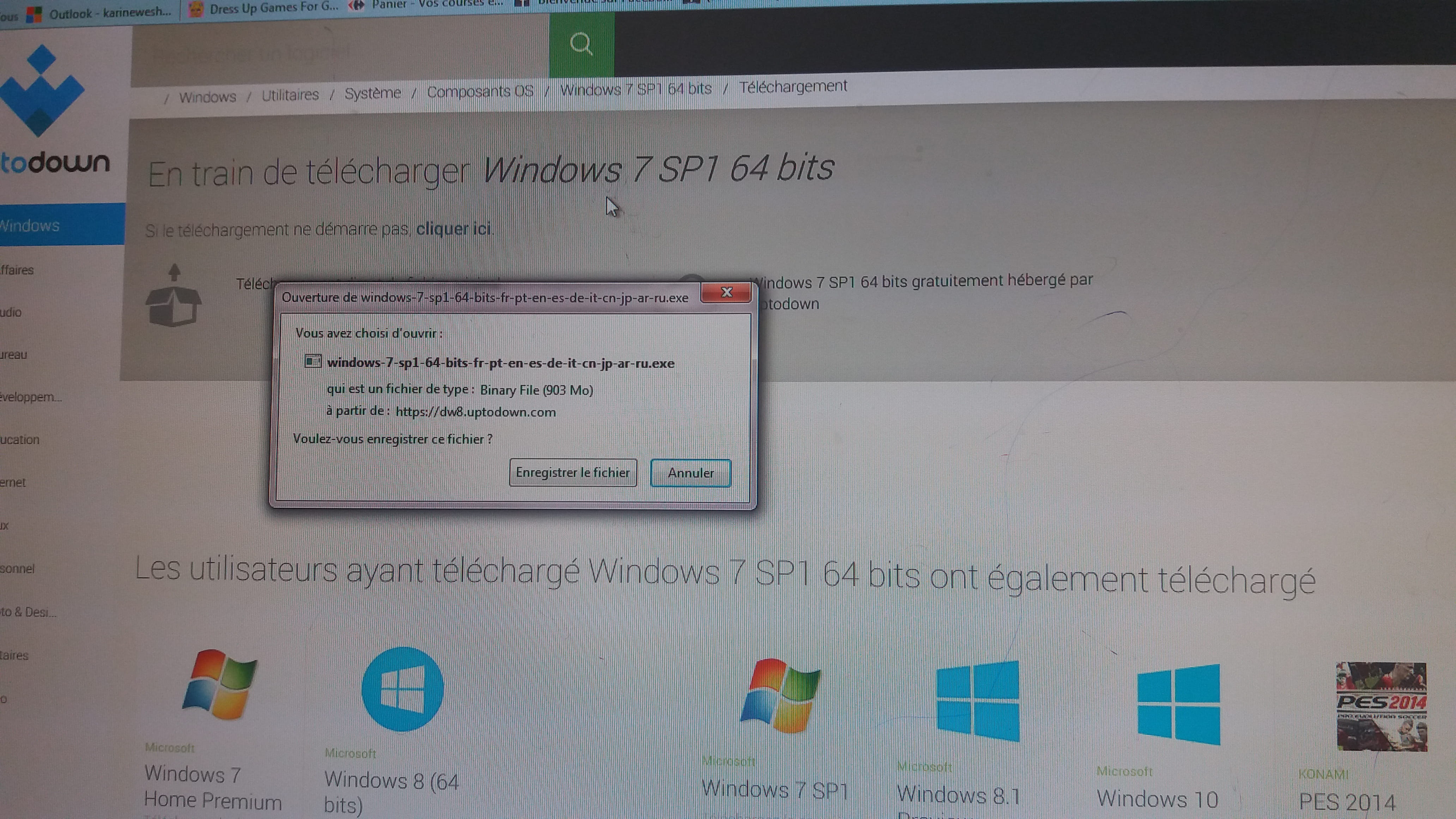Open the Windows 7 Home Premium icon

coord(219,685)
